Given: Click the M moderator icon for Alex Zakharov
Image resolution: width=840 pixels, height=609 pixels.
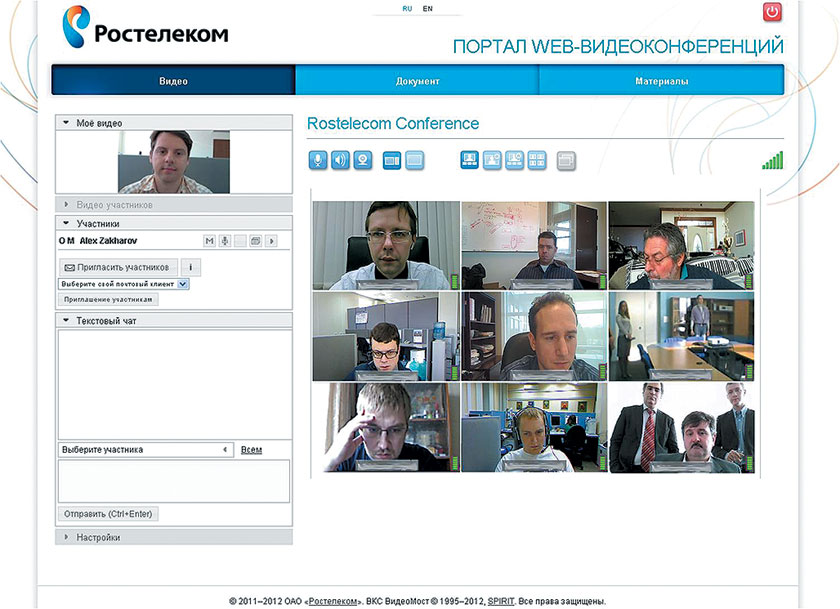Looking at the screenshot, I should click(209, 241).
